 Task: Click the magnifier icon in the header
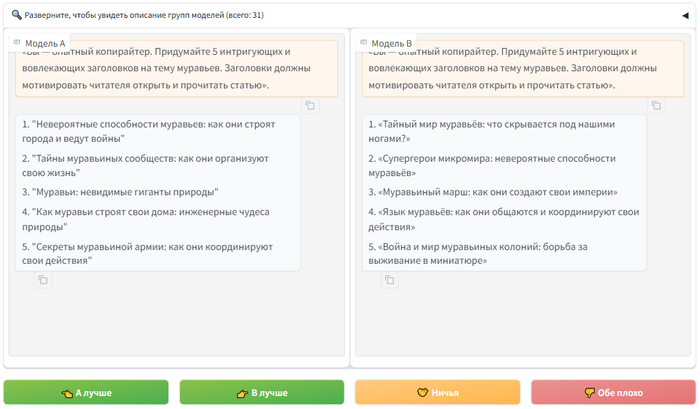tap(16, 15)
